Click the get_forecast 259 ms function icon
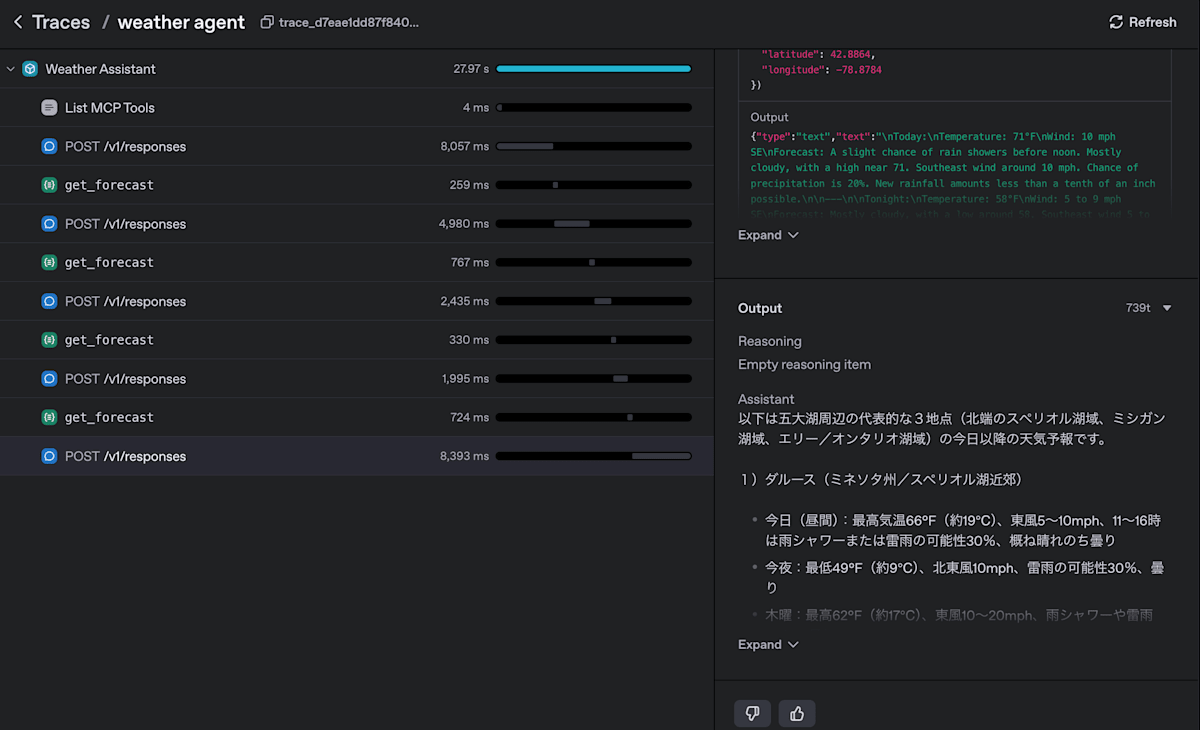The width and height of the screenshot is (1200, 730). 49,185
